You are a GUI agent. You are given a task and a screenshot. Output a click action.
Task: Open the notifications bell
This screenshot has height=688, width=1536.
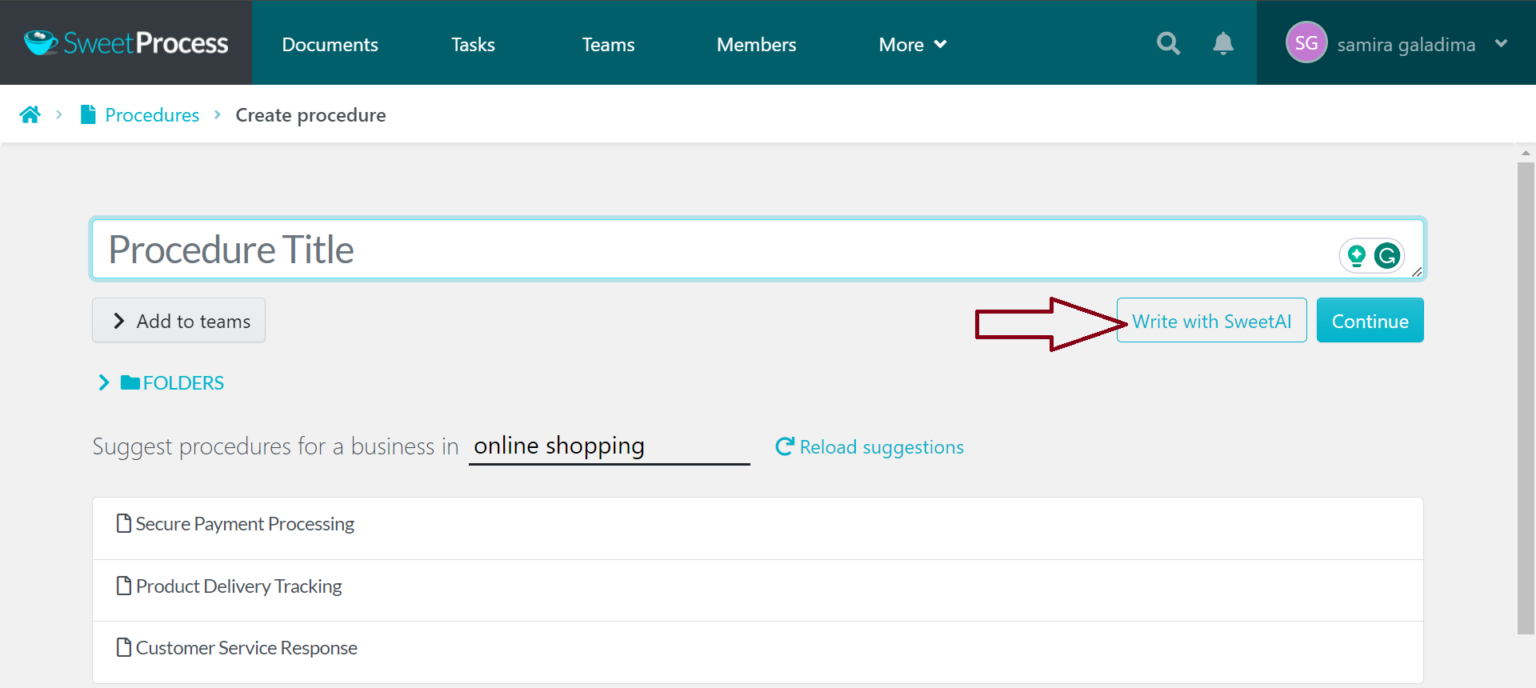pos(1223,44)
